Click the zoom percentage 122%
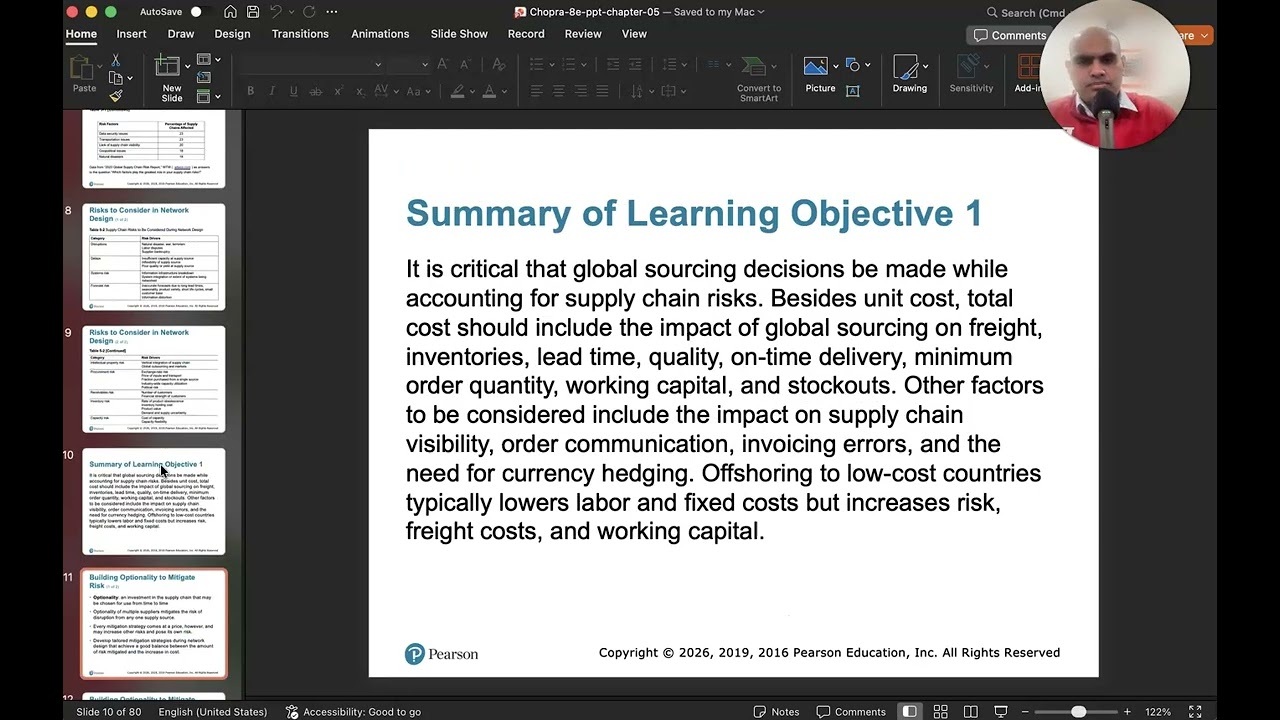This screenshot has height=720, width=1280. coord(1158,712)
